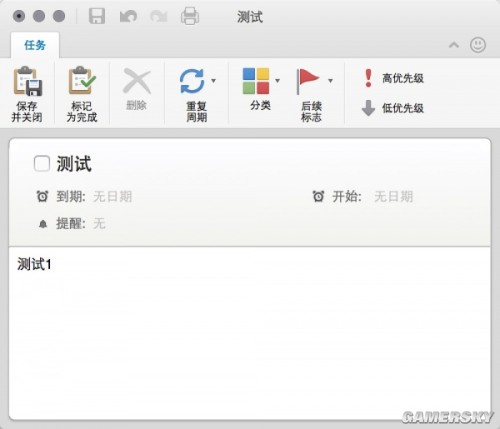Click the alarm clock icon beside 到期

[x=42, y=196]
